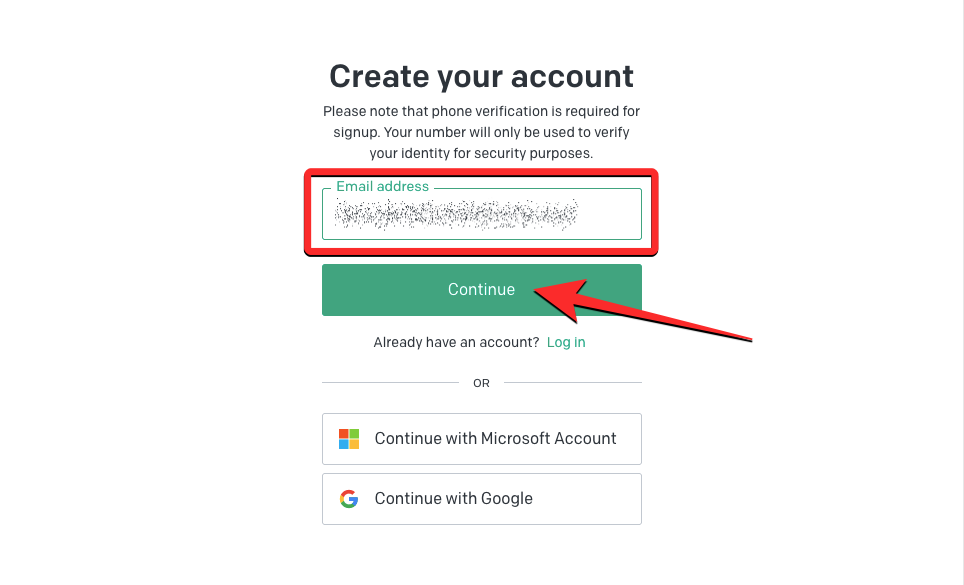Choose Continue with Microsoft Account
Screen dimensions: 964x585
click(481, 439)
